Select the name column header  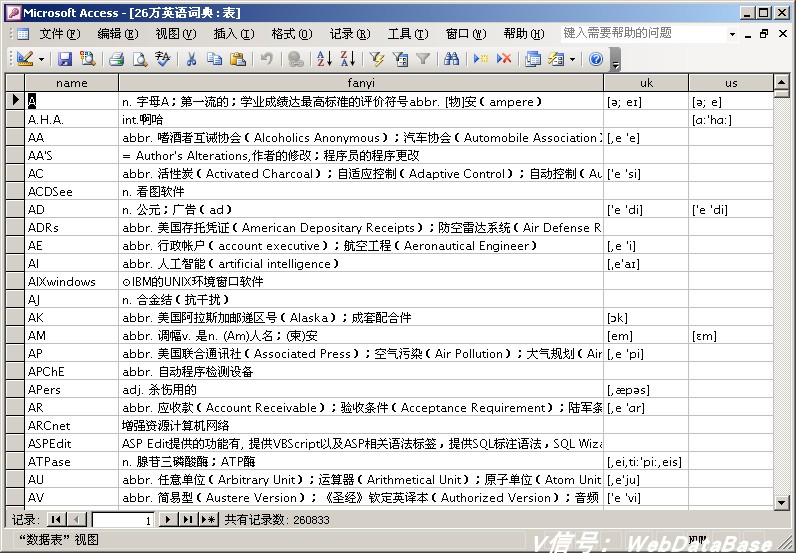(72, 83)
